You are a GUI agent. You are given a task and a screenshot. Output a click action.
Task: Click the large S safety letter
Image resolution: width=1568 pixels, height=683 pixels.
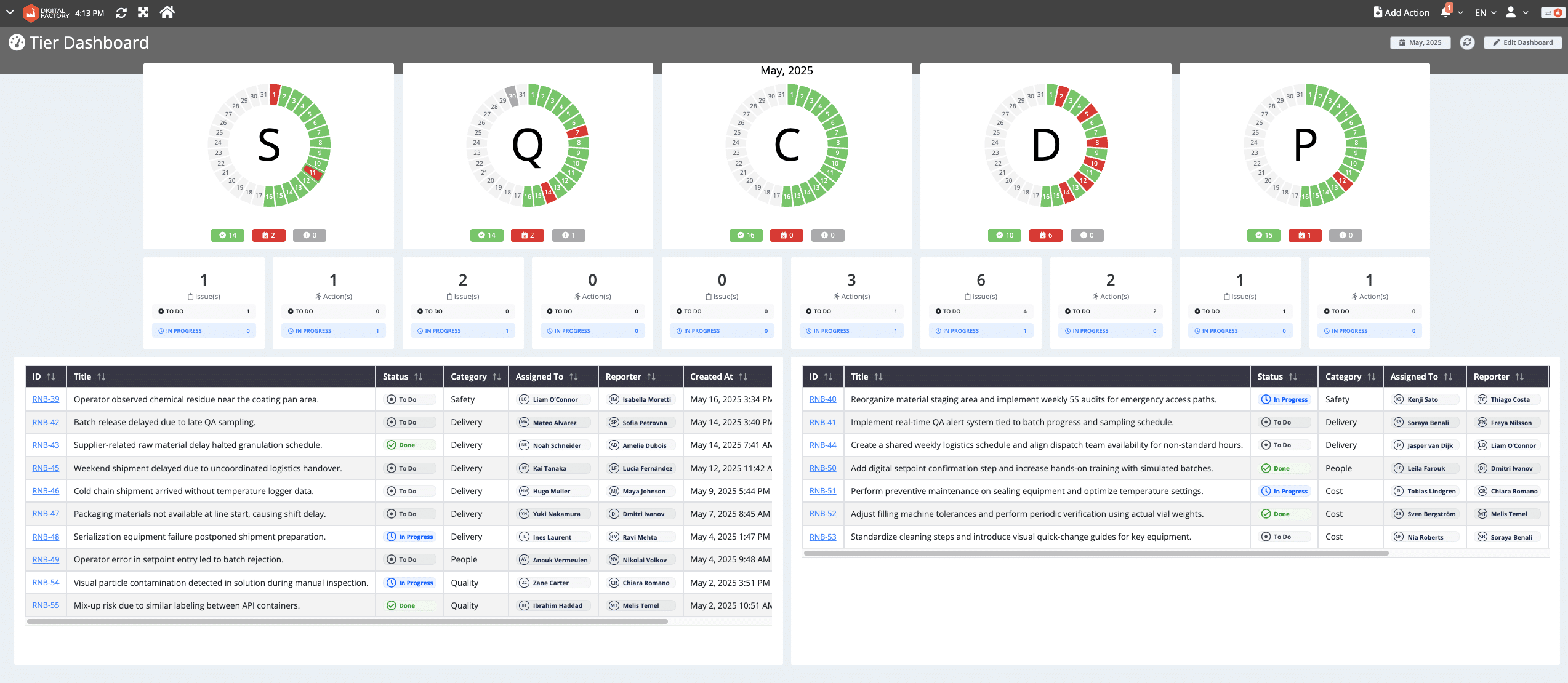coord(269,146)
